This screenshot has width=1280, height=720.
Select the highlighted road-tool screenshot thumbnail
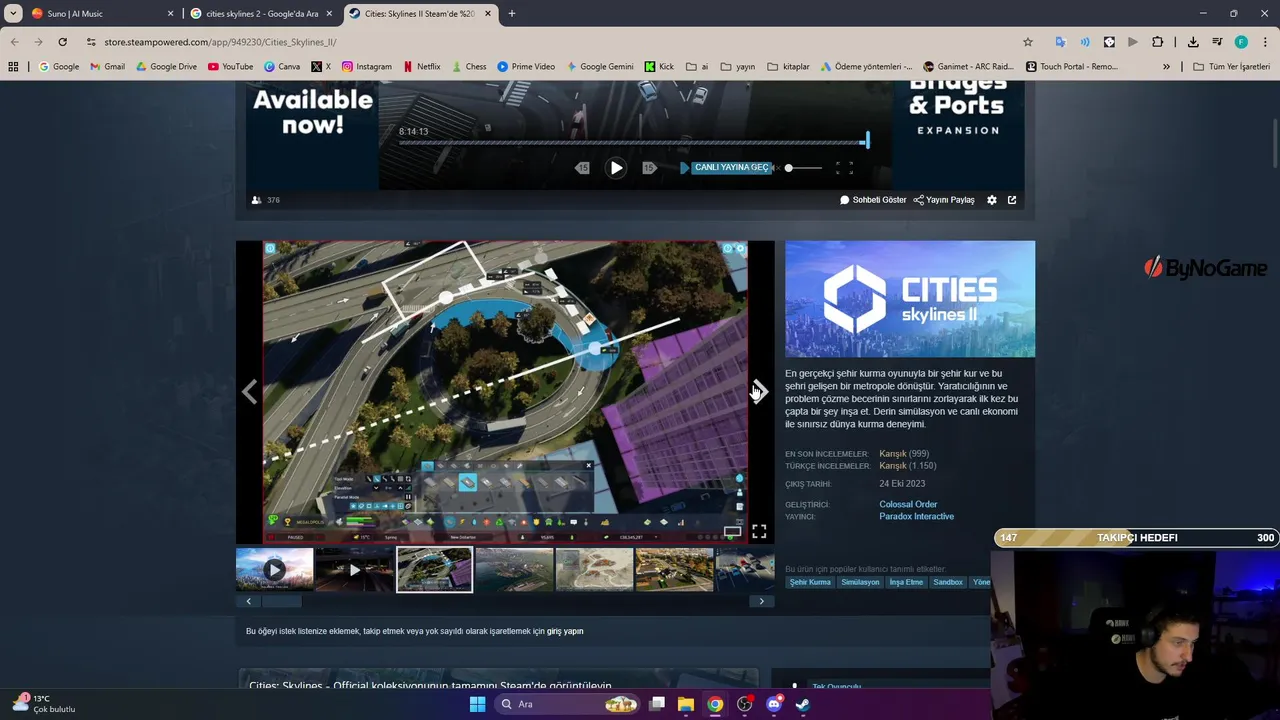(x=434, y=570)
